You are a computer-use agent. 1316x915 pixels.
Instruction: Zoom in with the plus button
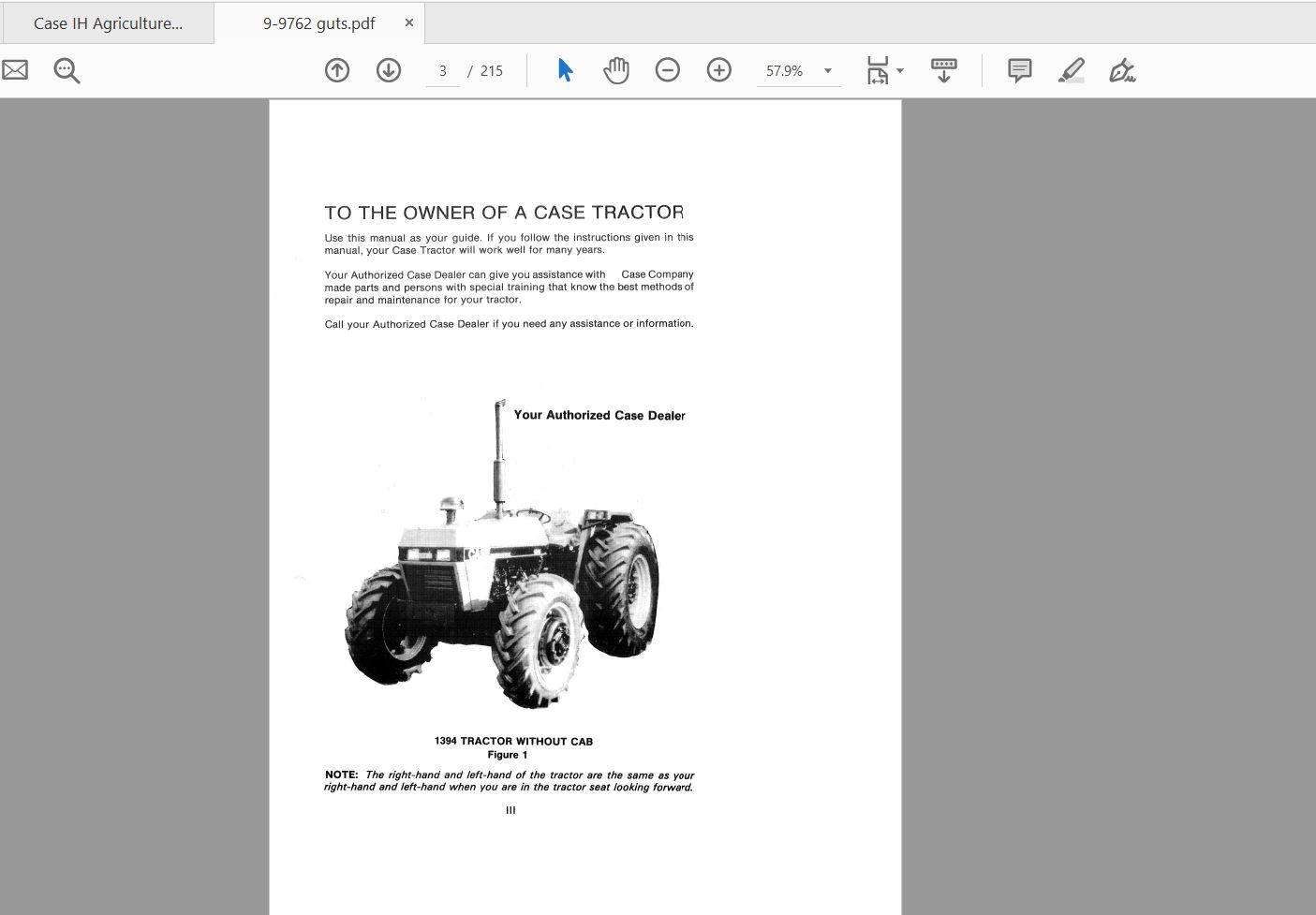(719, 70)
